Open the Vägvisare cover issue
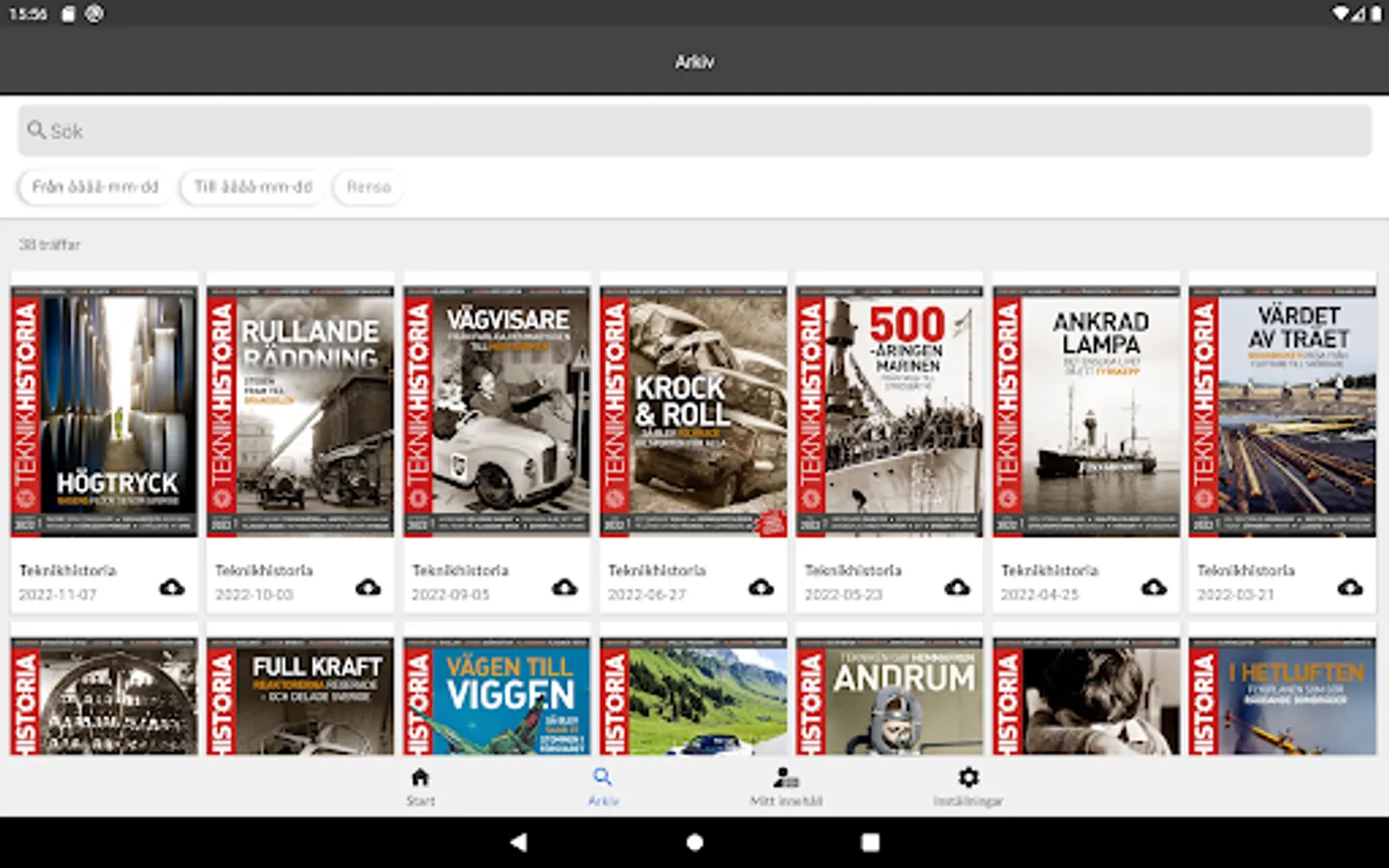 [497, 412]
